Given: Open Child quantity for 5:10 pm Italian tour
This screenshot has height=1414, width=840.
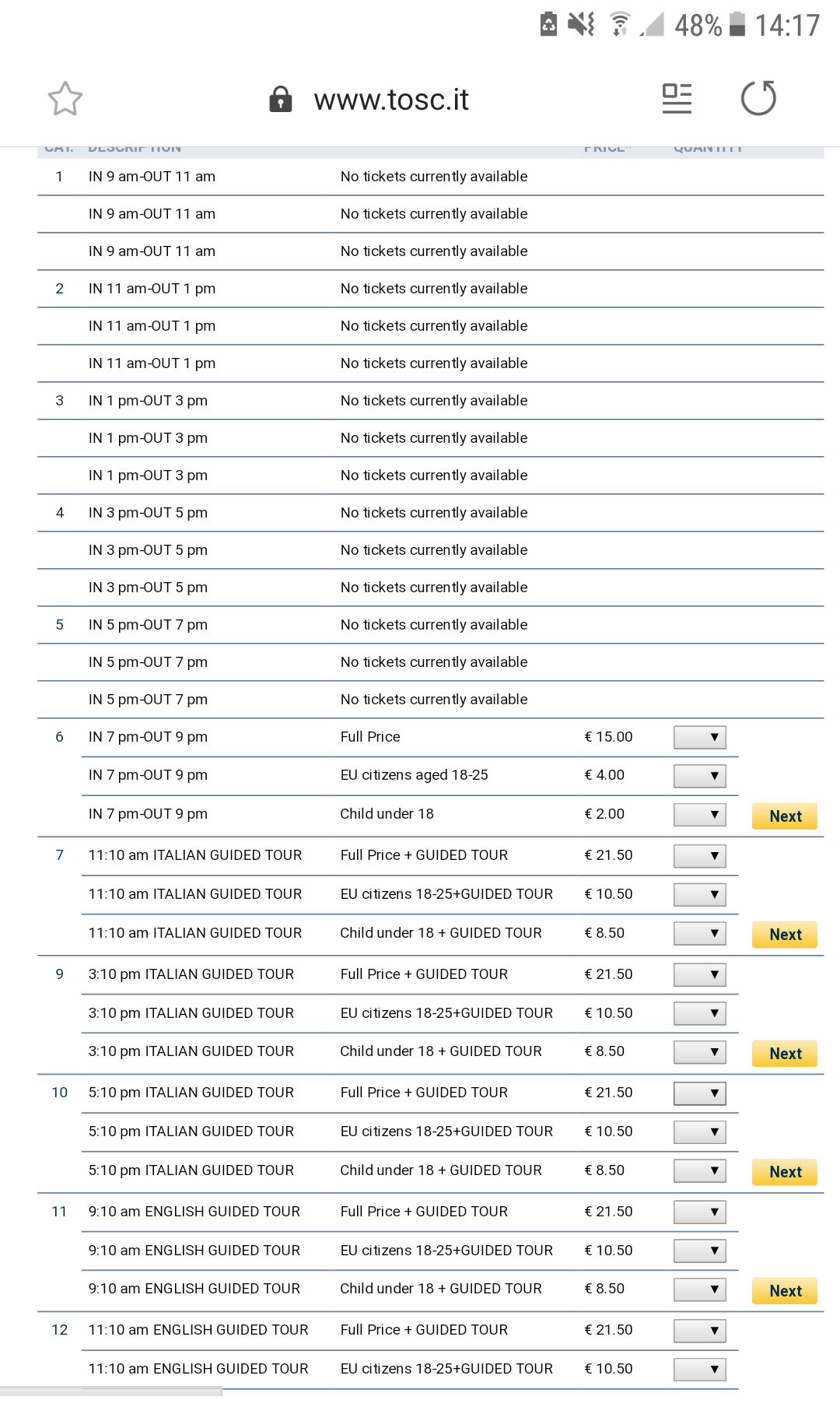Looking at the screenshot, I should click(699, 1171).
